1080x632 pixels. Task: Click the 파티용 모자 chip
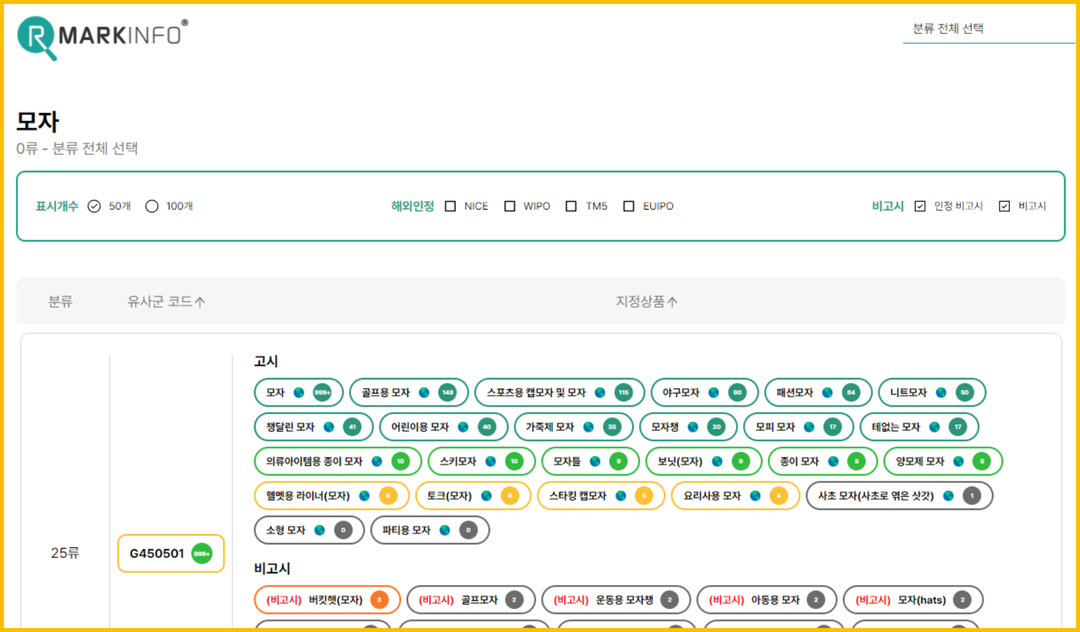coord(430,530)
